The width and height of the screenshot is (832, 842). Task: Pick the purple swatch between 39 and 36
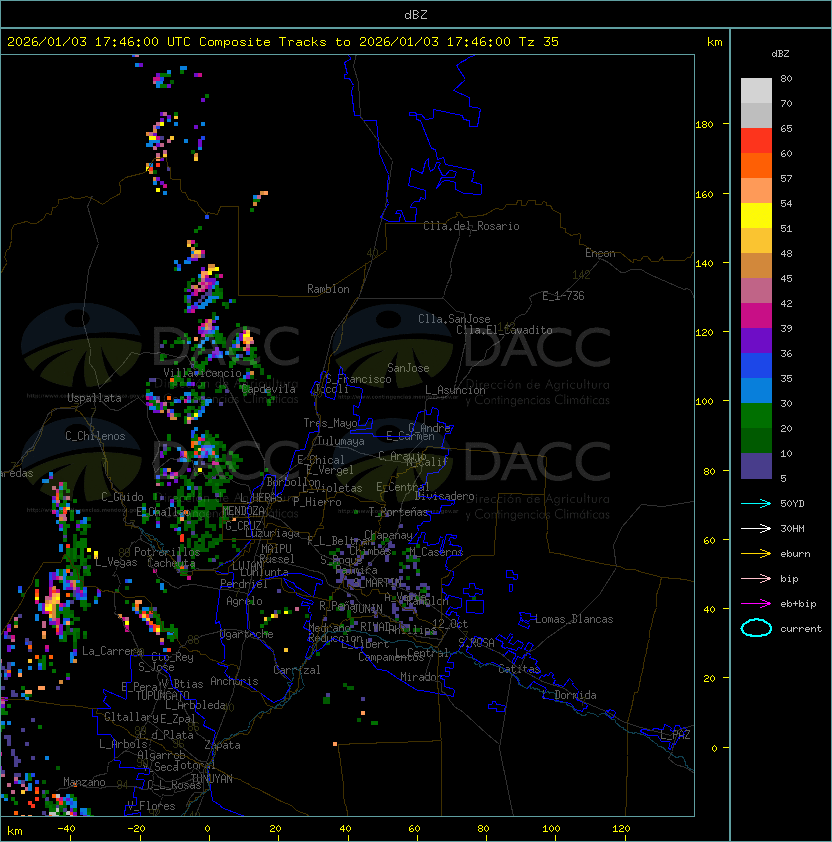pyautogui.click(x=756, y=341)
